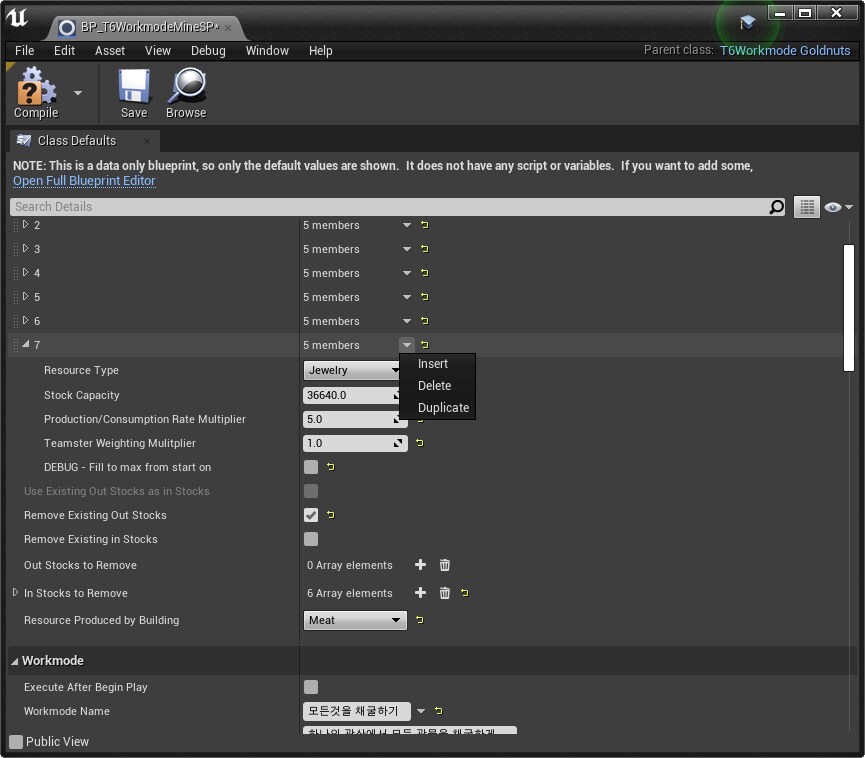Reset element 4 to default value
The image size is (865, 758).
(x=424, y=273)
